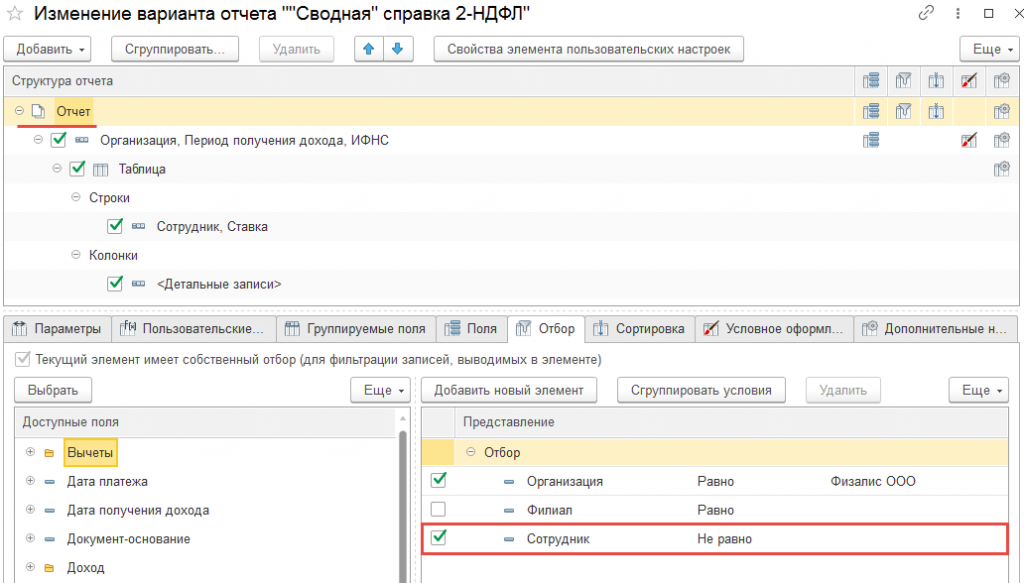This screenshot has height=583, width=1024.
Task: Click fields icon in structure header
Action: coord(871,81)
